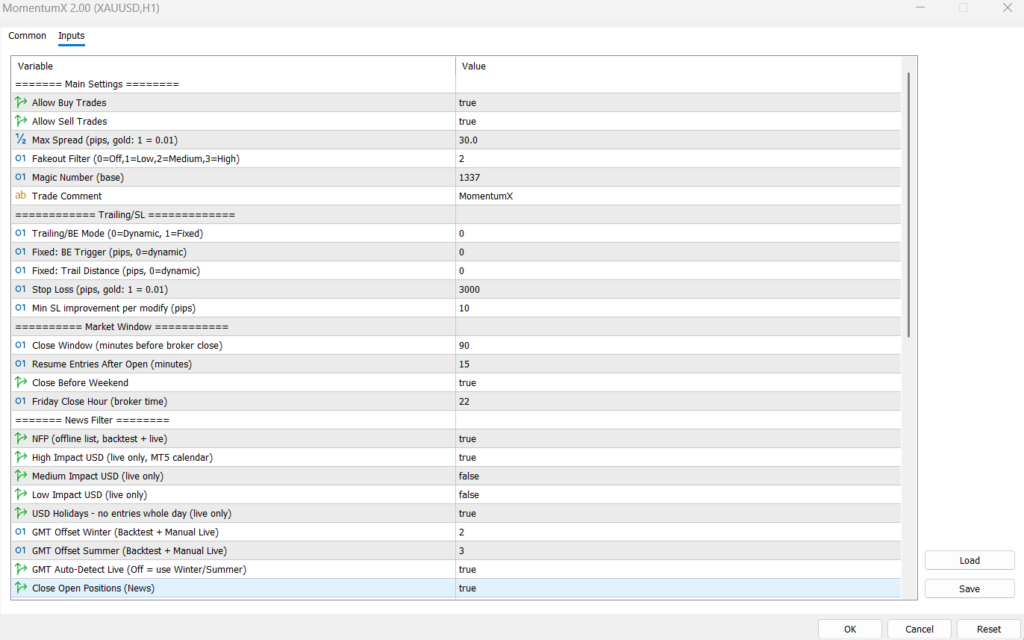
Task: Select the Main Settings section row
Action: 456,84
